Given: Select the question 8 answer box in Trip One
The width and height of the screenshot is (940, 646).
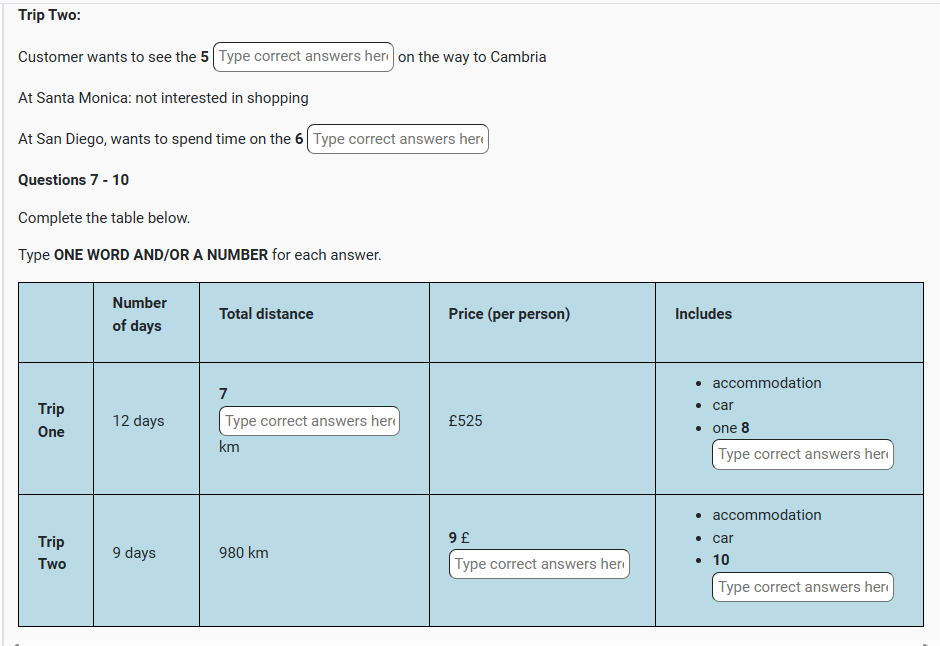Looking at the screenshot, I should coord(802,454).
